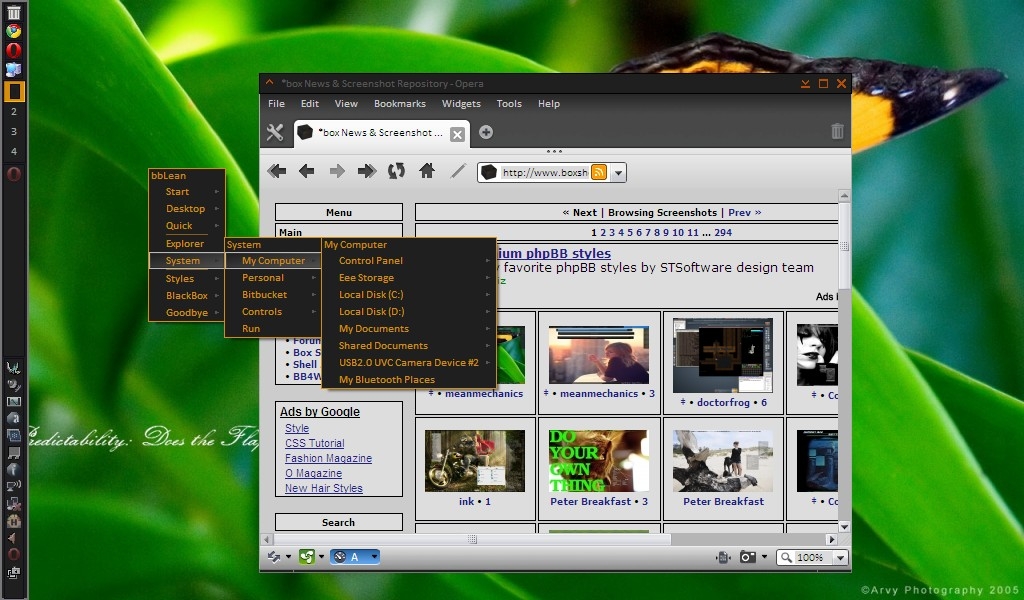Click the wand (pencil) toolbar icon
Screen dimensions: 1024x600
tap(458, 171)
